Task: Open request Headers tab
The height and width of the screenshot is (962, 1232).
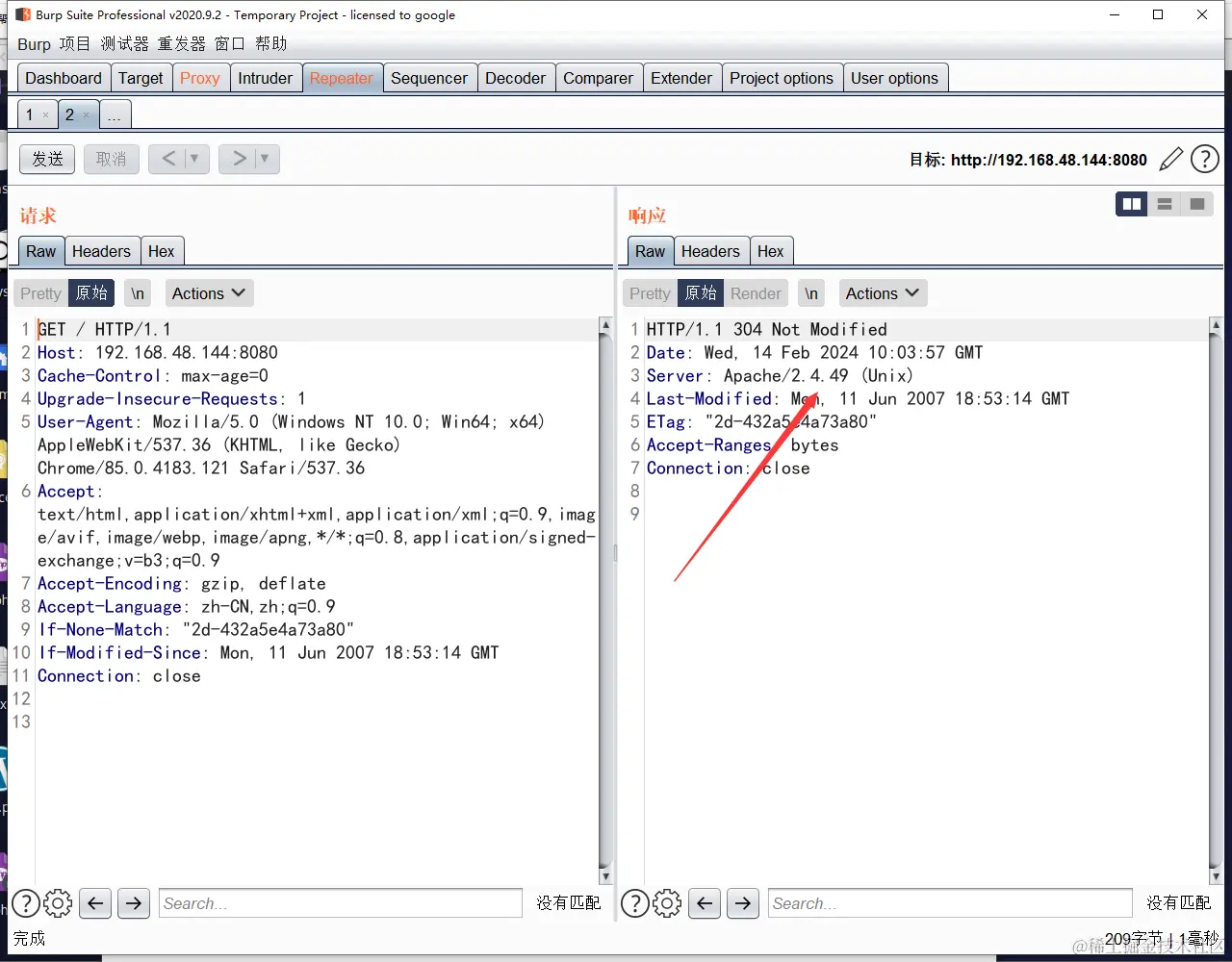Action: [x=101, y=251]
